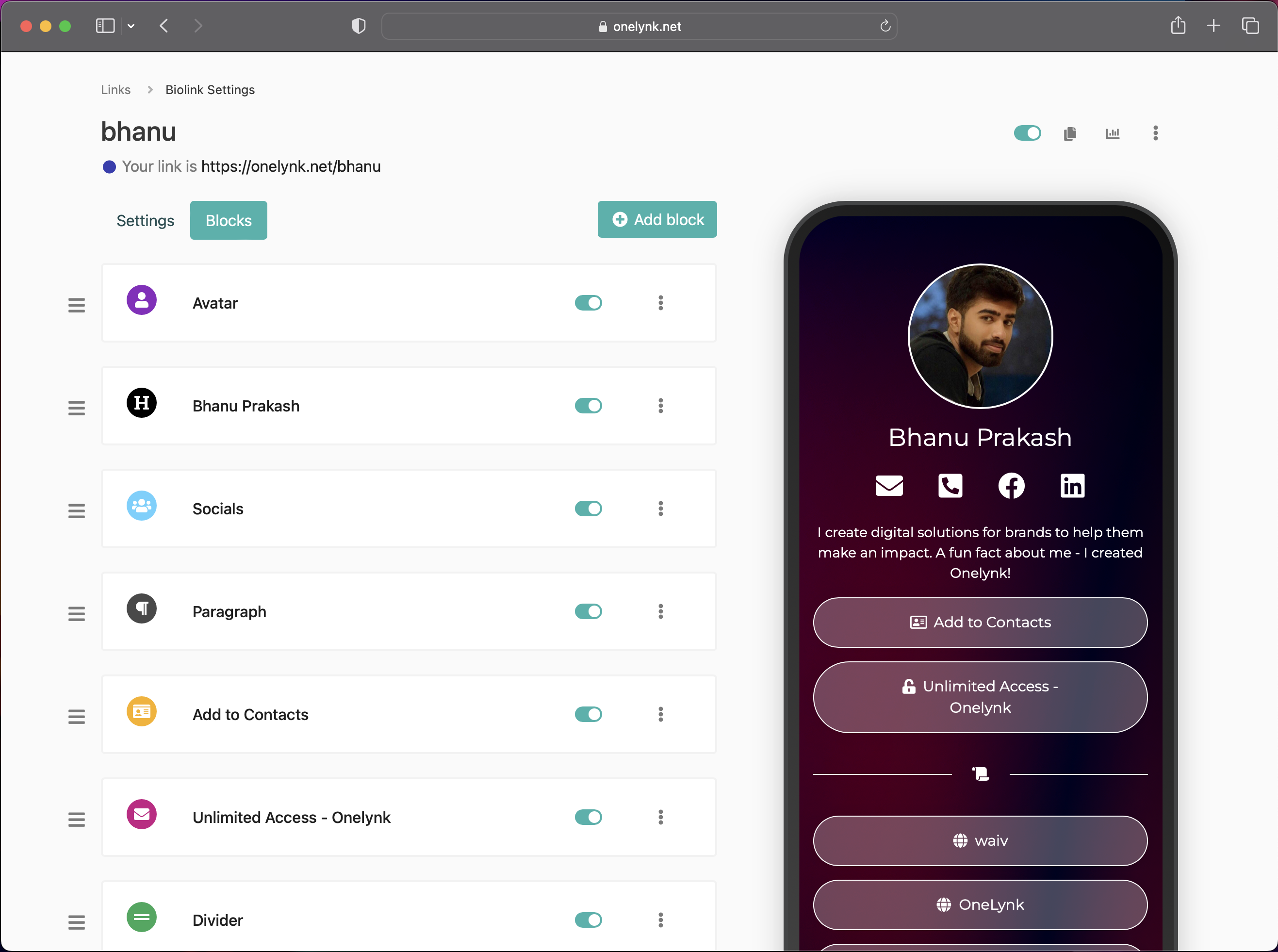This screenshot has width=1278, height=952.
Task: Click the Avatar block purple person icon
Action: 142,300
